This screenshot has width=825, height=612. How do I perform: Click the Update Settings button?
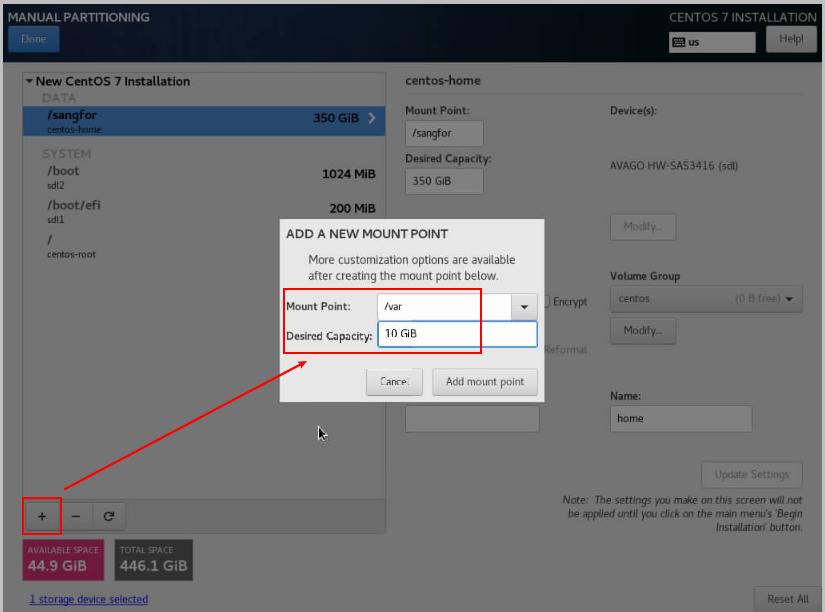point(751,475)
